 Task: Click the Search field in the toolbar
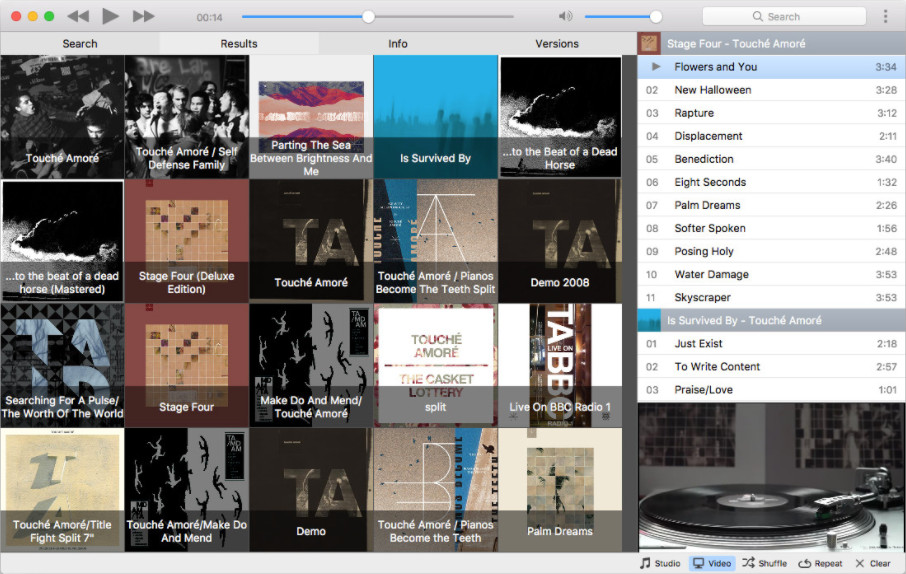[784, 16]
